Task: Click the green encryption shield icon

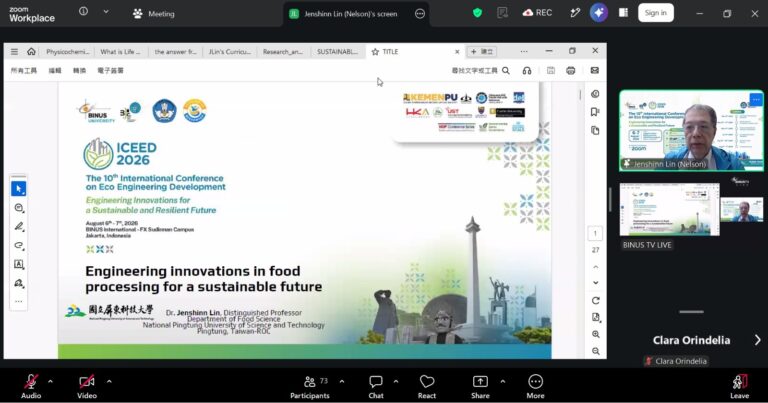Action: 478,13
